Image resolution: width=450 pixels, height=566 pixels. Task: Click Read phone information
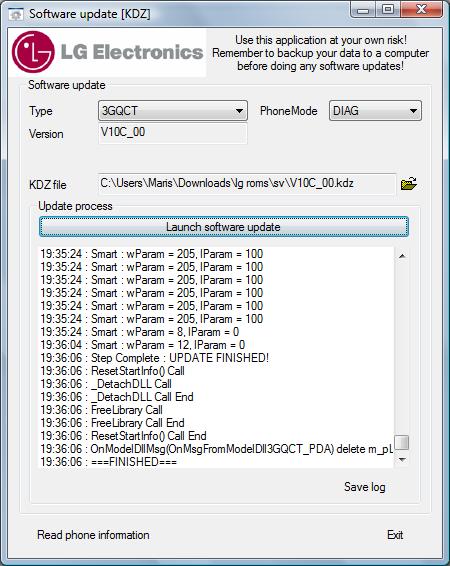pyautogui.click(x=93, y=535)
